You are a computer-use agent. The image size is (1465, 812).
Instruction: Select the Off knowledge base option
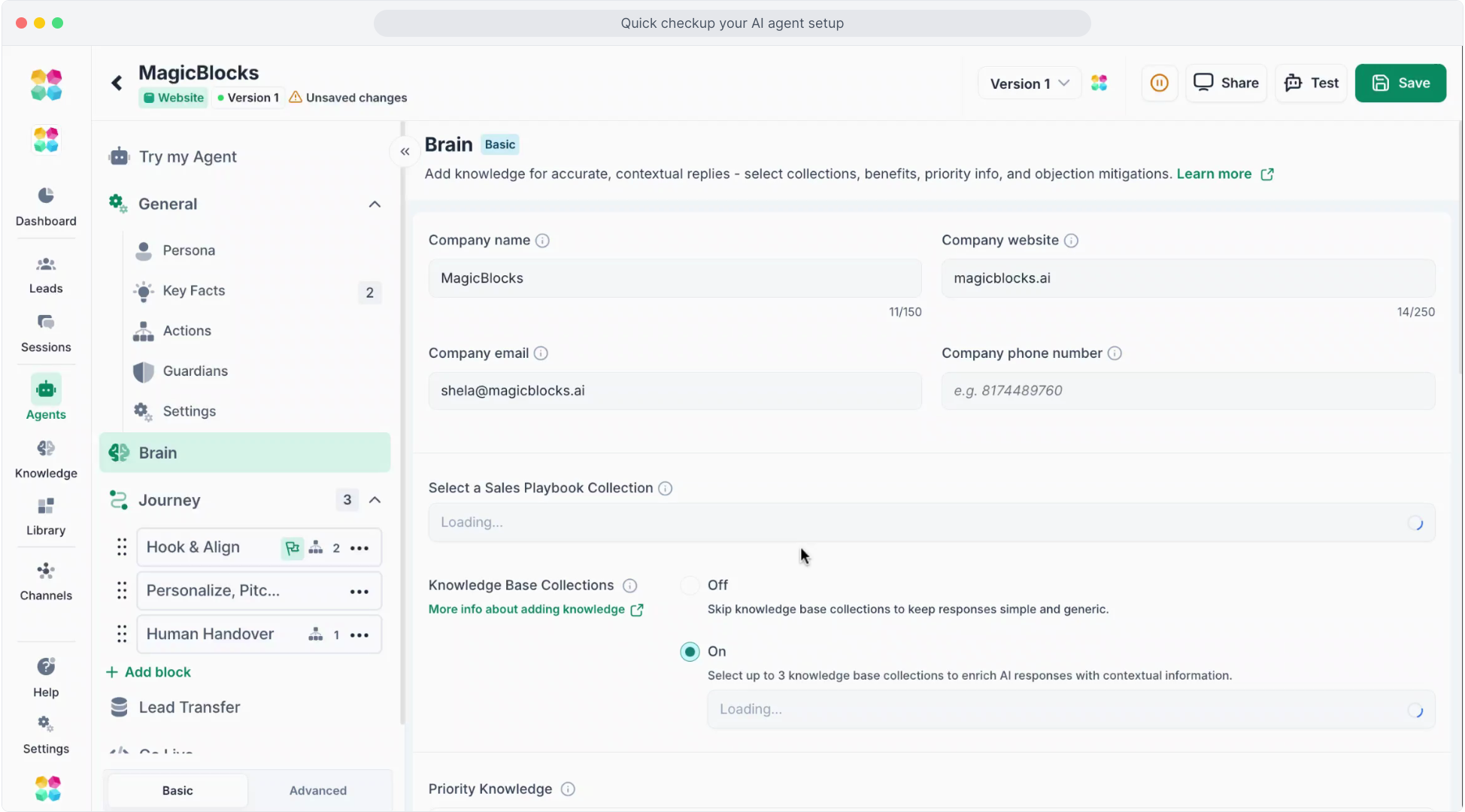tap(690, 585)
